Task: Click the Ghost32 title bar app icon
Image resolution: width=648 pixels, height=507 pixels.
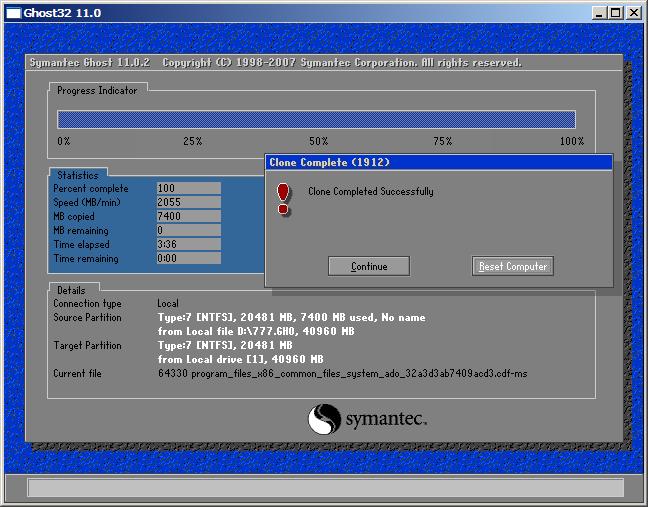Action: point(12,13)
